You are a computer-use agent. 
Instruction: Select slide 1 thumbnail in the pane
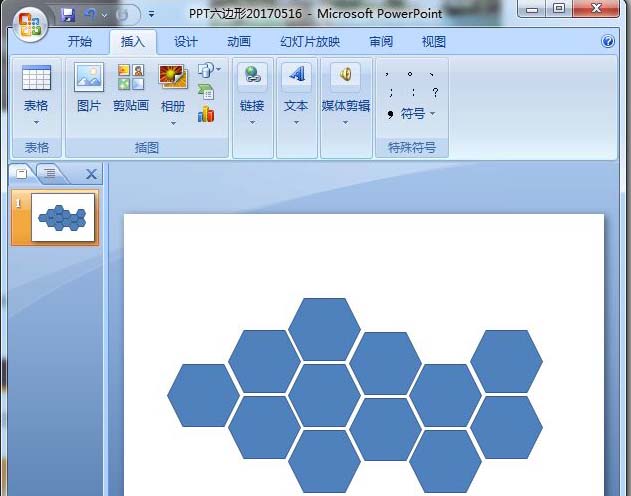pyautogui.click(x=63, y=217)
